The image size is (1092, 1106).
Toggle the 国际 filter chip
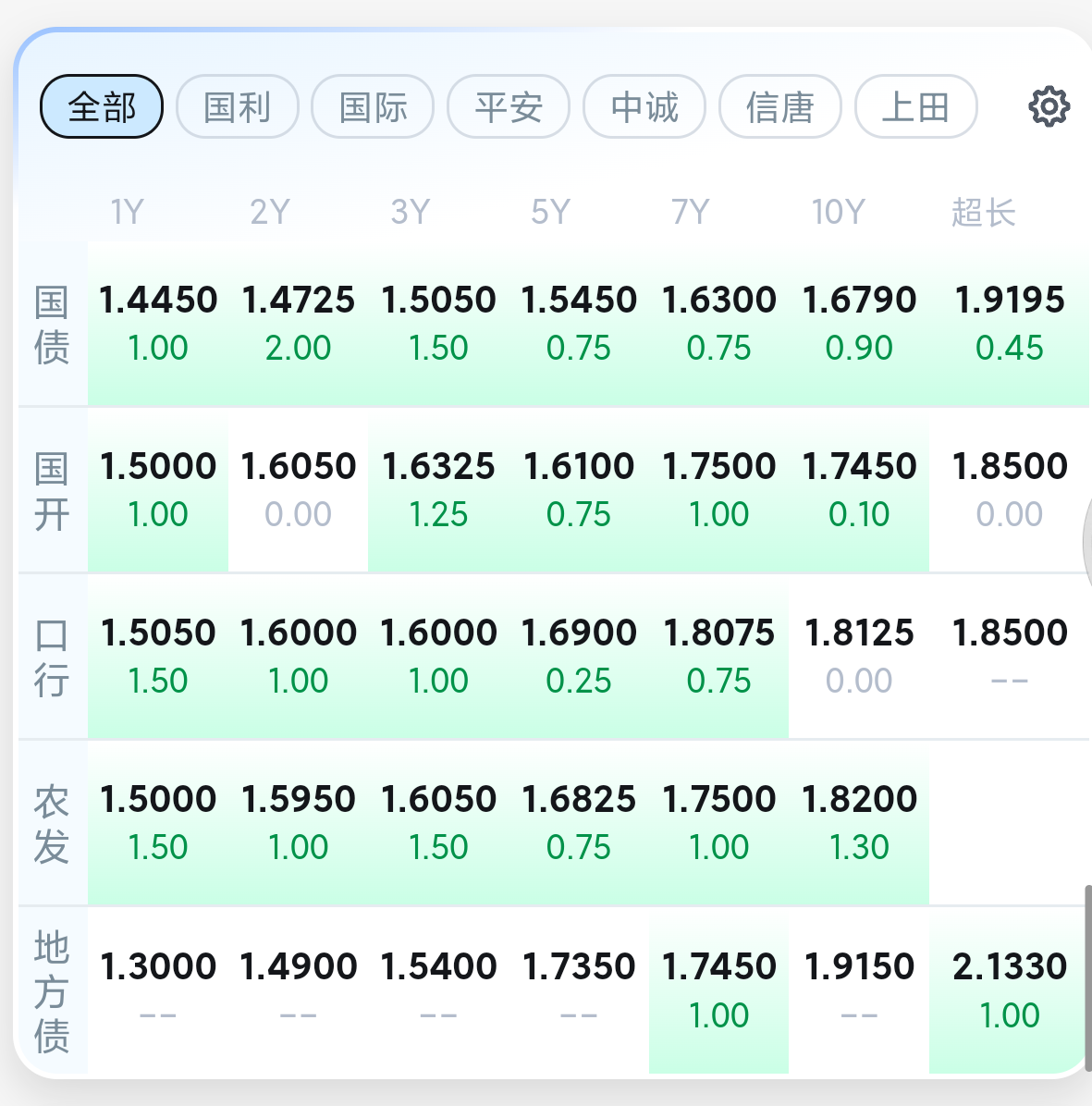click(374, 106)
